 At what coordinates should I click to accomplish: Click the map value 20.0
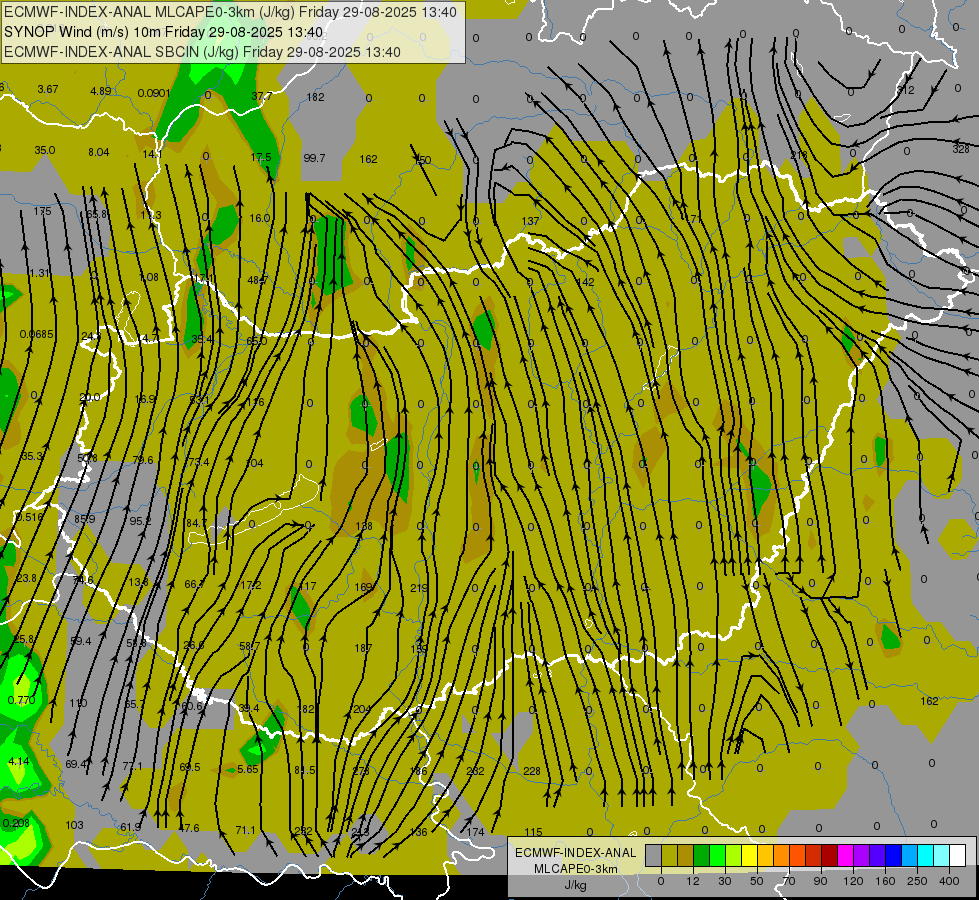click(90, 397)
